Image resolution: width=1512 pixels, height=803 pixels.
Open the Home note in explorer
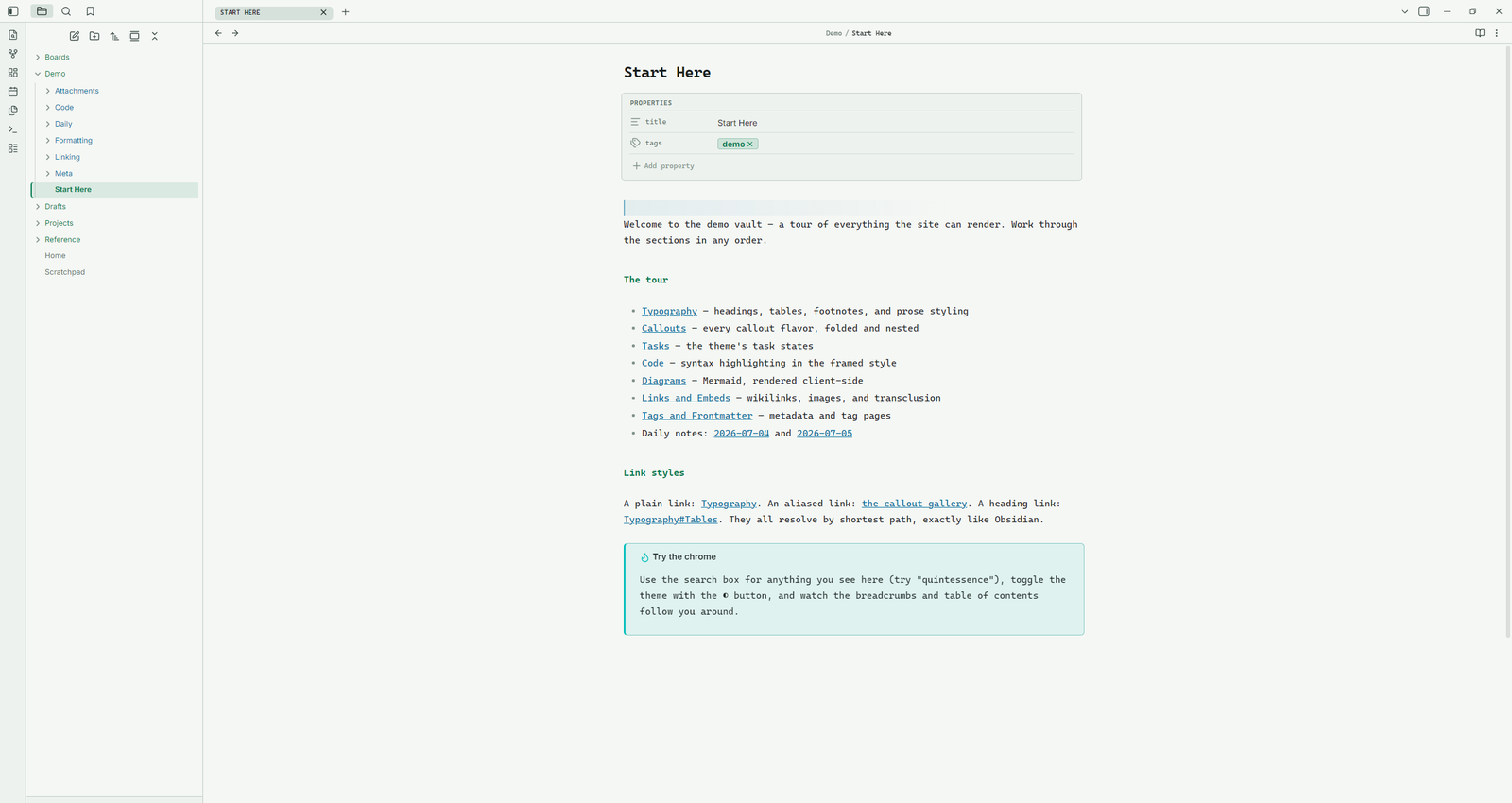coord(56,256)
